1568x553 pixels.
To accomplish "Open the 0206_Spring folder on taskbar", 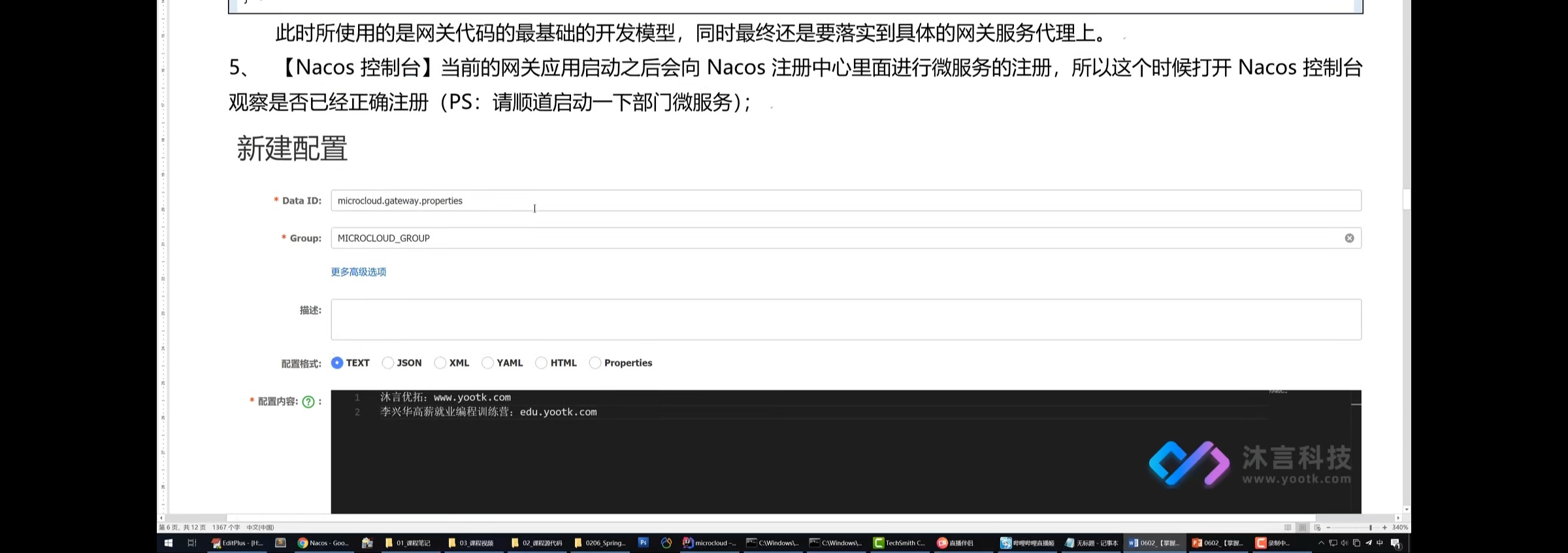I will coord(600,543).
